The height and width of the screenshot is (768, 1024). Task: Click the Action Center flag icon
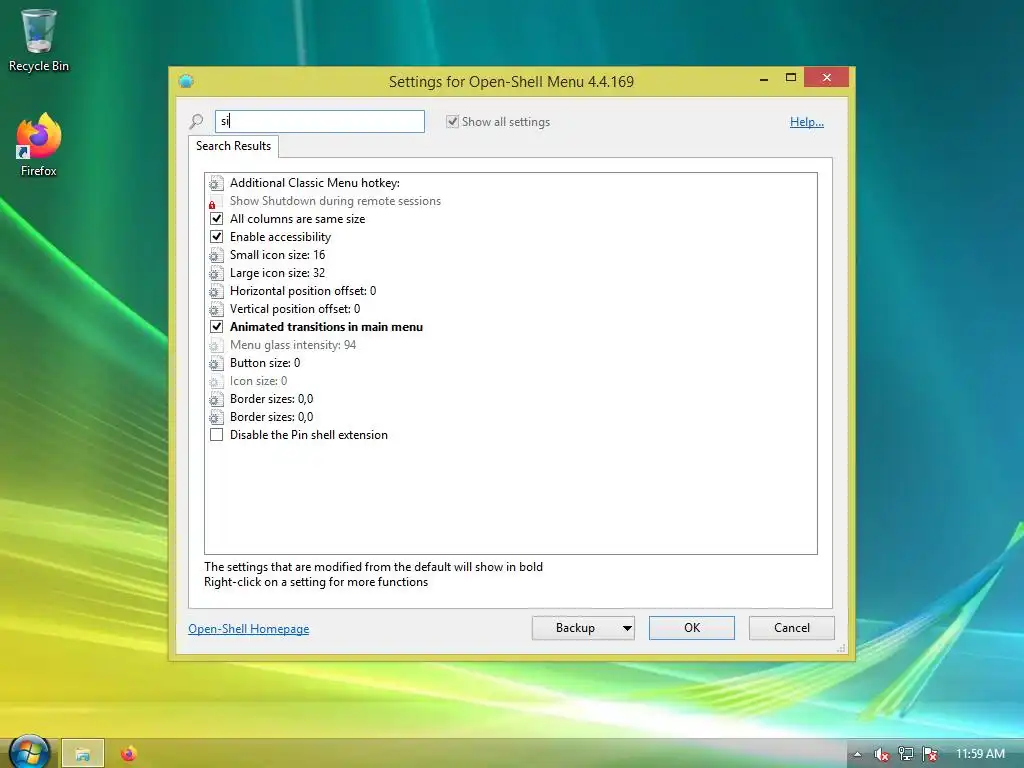[930, 754]
